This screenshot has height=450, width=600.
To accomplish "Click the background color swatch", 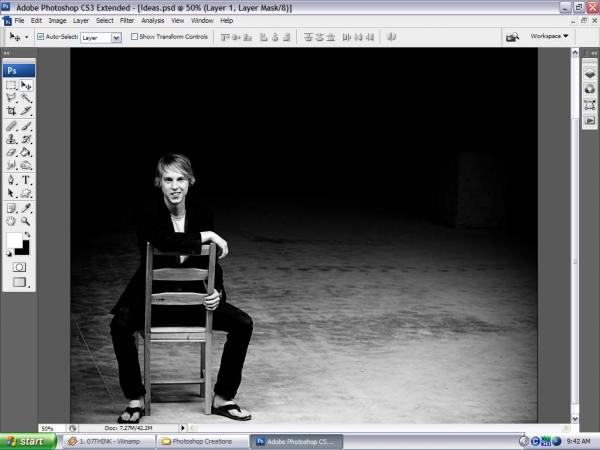I will tap(25, 251).
